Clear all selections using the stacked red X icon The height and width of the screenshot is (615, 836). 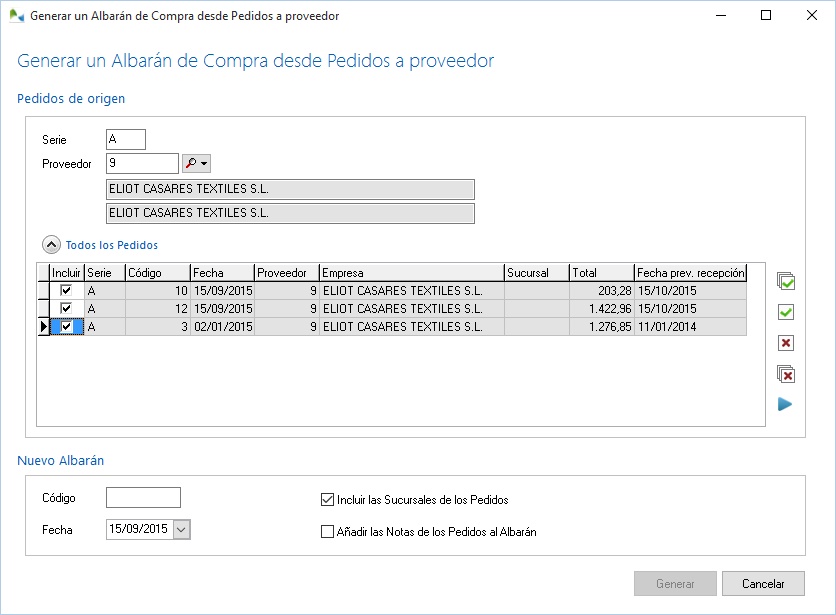point(787,374)
